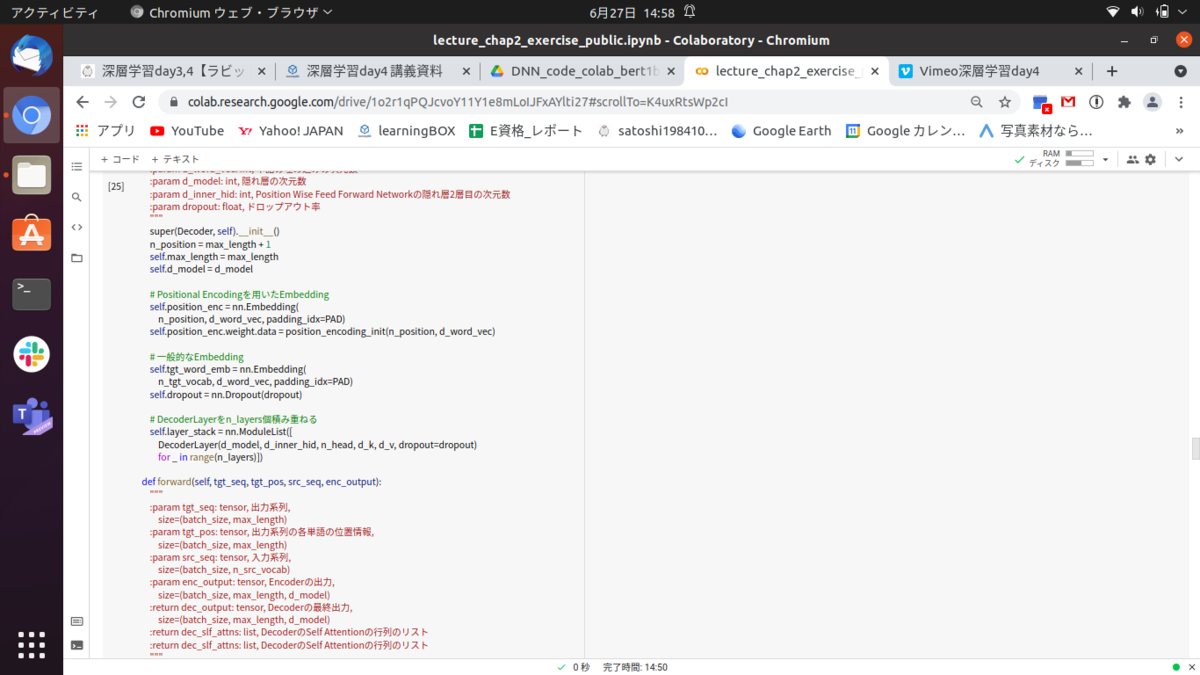Viewport: 1200px width, 675px height.
Task: Open RAM disk runtime dropdown arrow
Action: coord(1105,160)
